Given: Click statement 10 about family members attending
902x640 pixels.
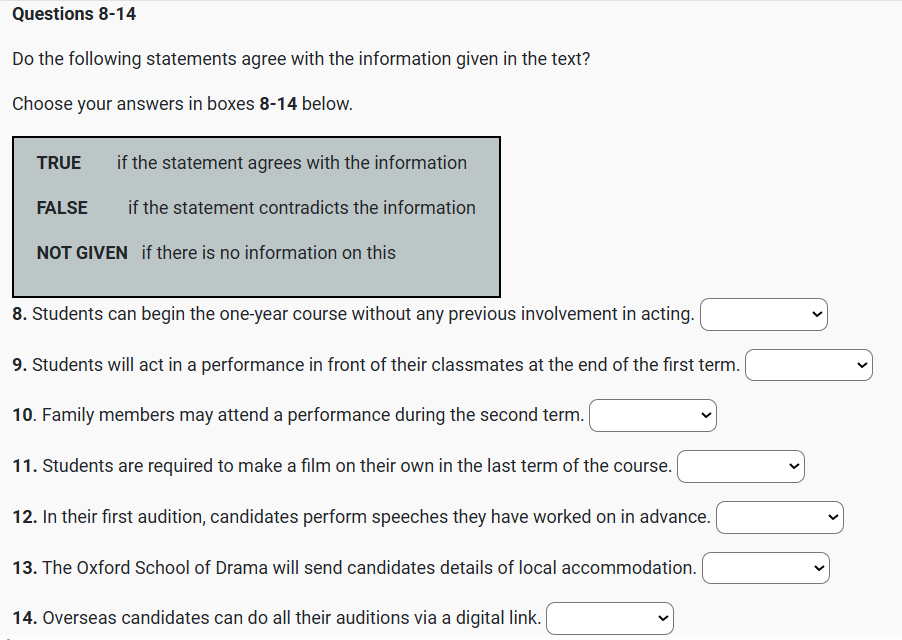Looking at the screenshot, I should (299, 415).
